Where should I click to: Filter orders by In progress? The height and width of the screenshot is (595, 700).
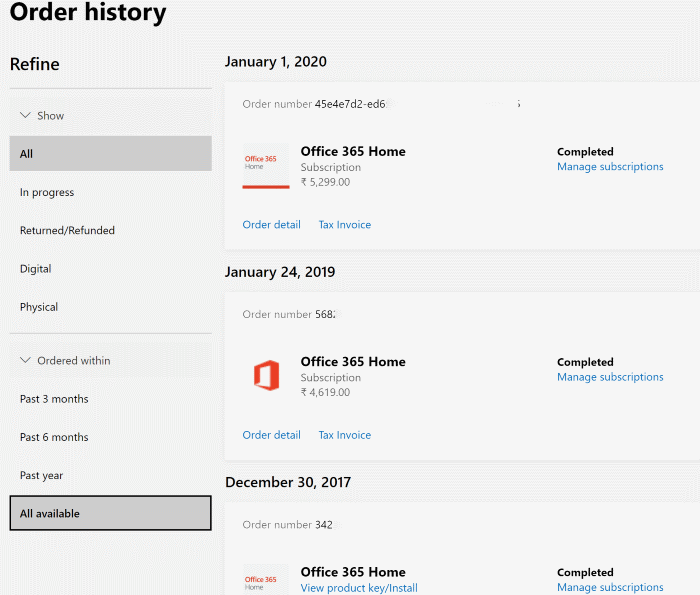pyautogui.click(x=111, y=192)
